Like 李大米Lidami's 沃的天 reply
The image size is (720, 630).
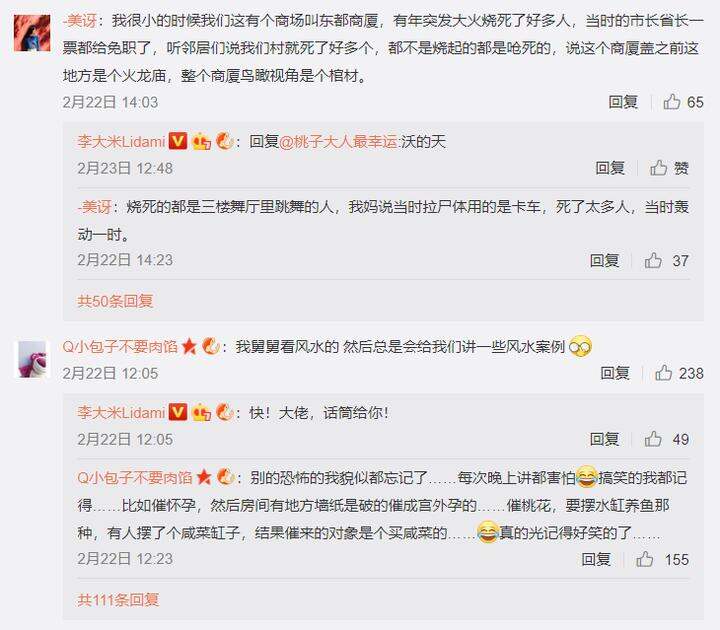[669, 168]
